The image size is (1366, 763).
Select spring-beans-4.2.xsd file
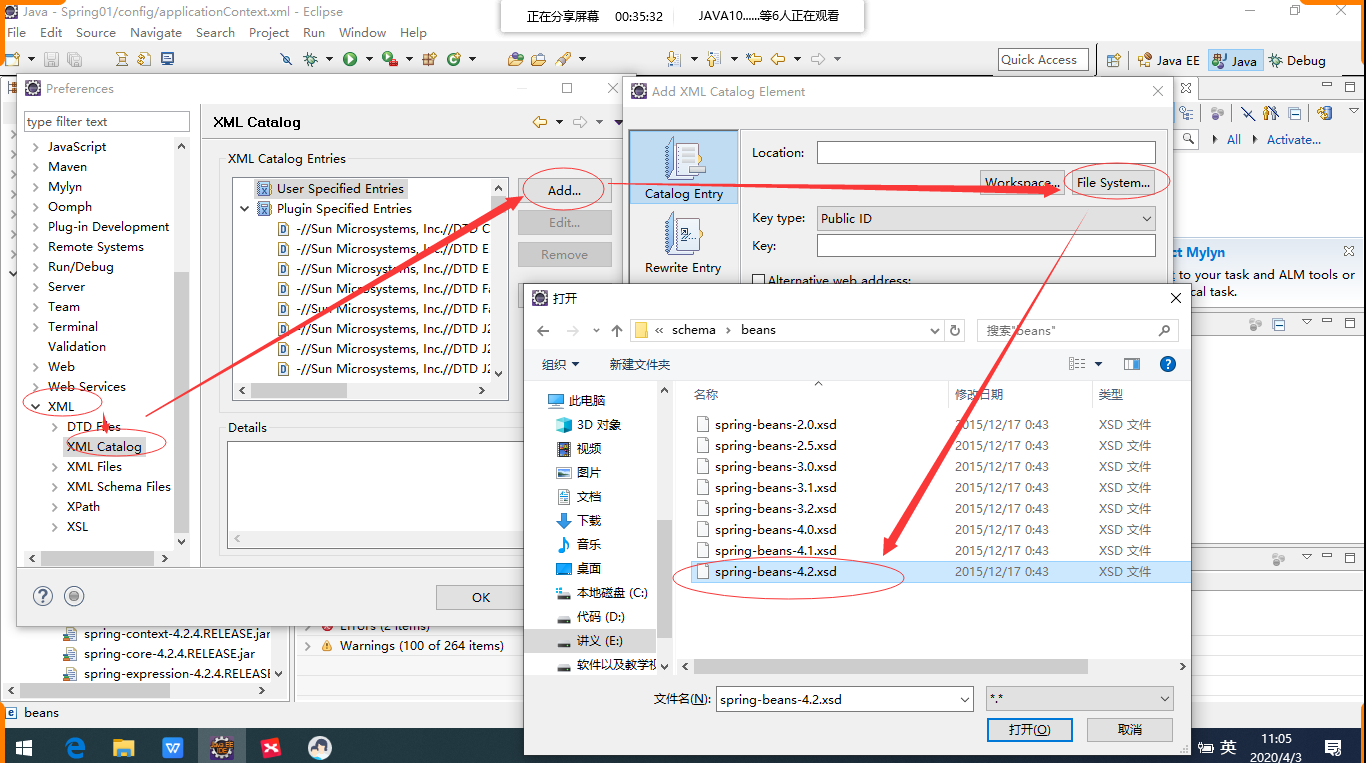point(775,572)
